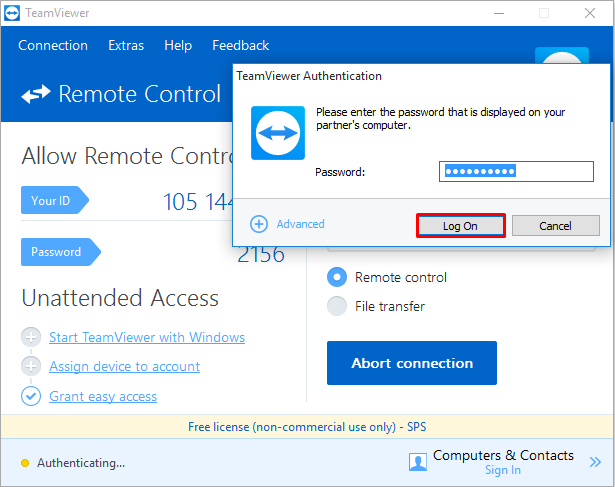Click checkmark icon beside Grant easy access

[31, 396]
